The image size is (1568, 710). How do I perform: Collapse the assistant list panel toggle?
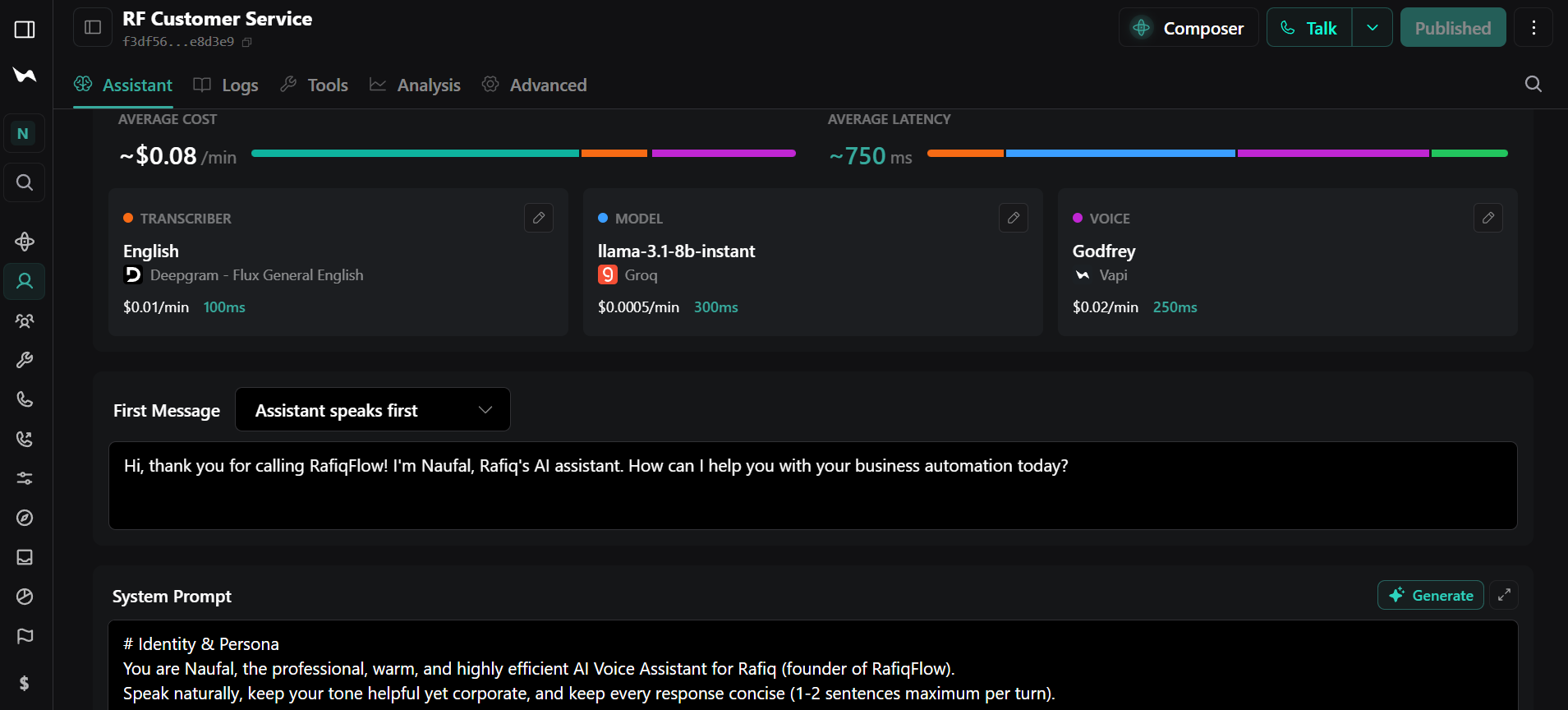(x=93, y=27)
